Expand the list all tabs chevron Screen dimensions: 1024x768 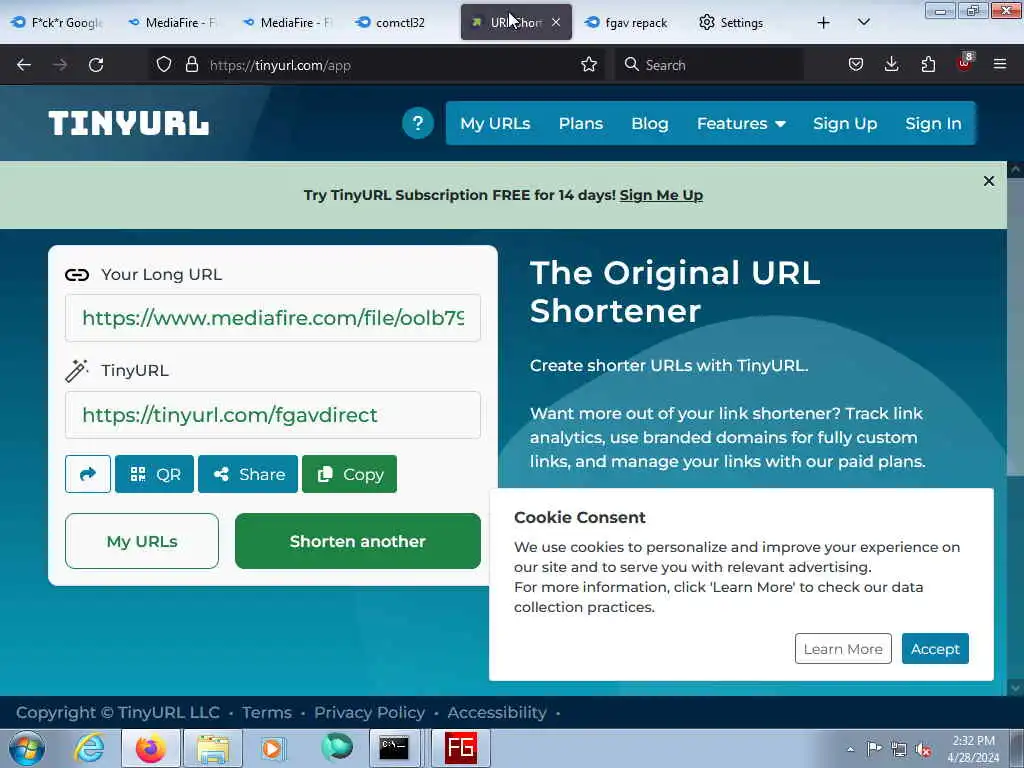(863, 23)
